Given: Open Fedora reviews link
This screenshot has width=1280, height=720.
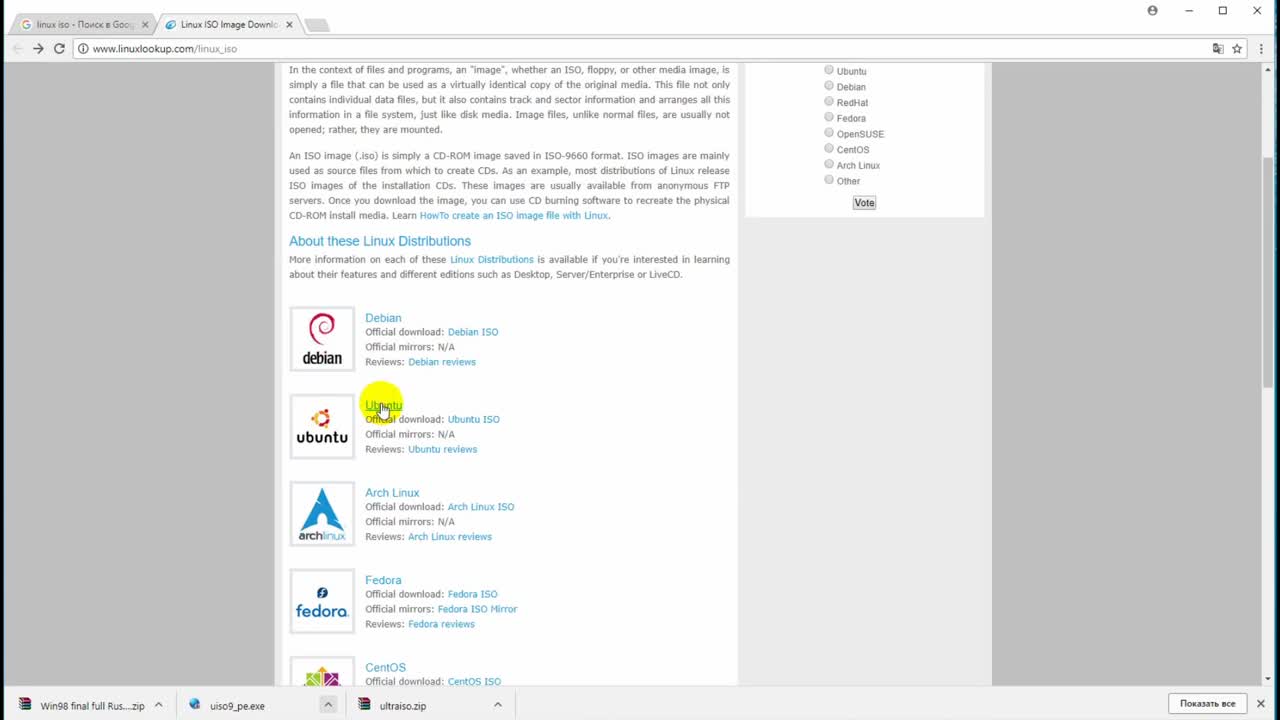Looking at the screenshot, I should point(441,624).
